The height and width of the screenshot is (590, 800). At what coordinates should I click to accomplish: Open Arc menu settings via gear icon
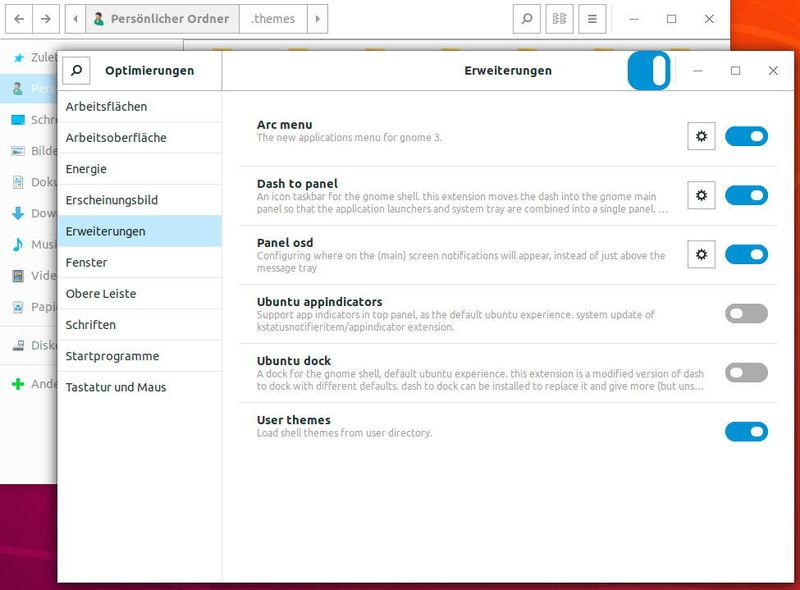click(701, 136)
